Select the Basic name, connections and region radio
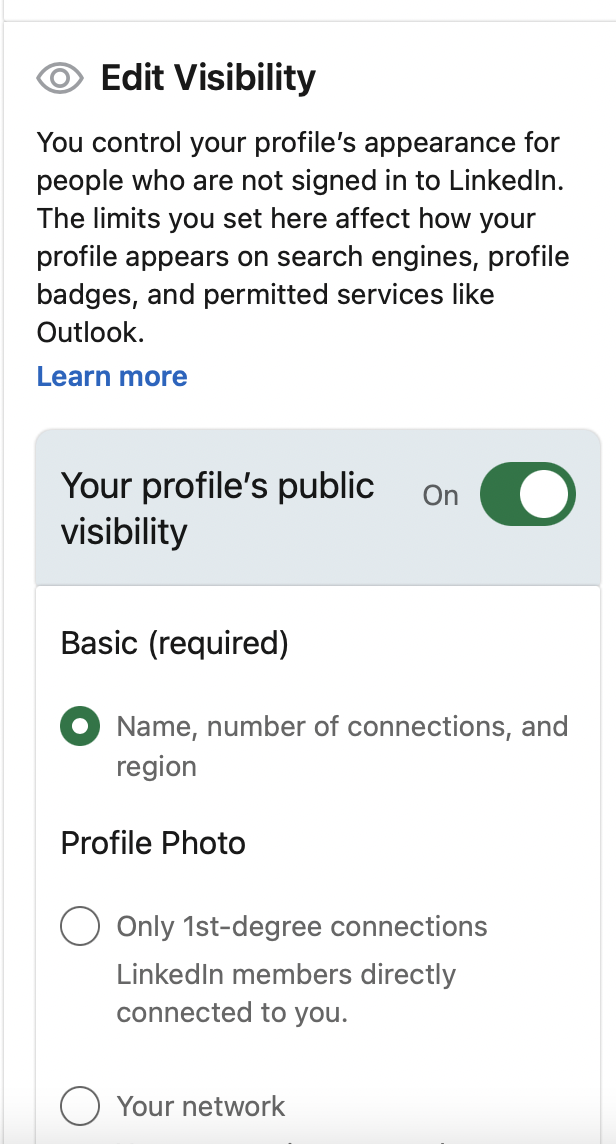 (x=80, y=727)
